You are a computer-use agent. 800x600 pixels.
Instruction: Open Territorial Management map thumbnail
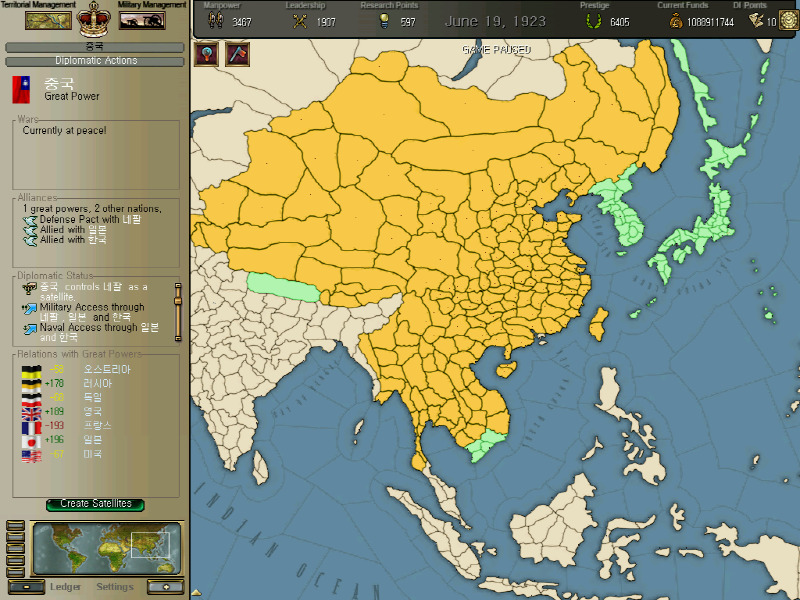click(x=48, y=20)
